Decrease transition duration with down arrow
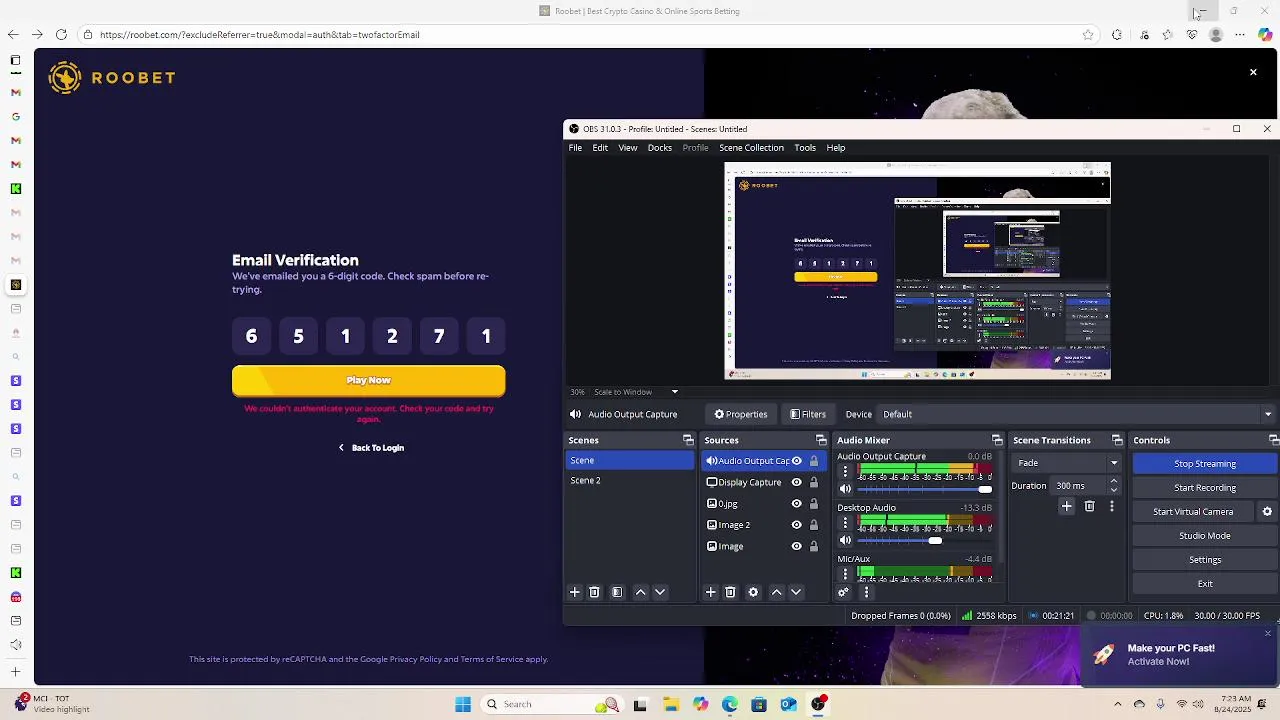This screenshot has height=720, width=1280. point(1114,490)
